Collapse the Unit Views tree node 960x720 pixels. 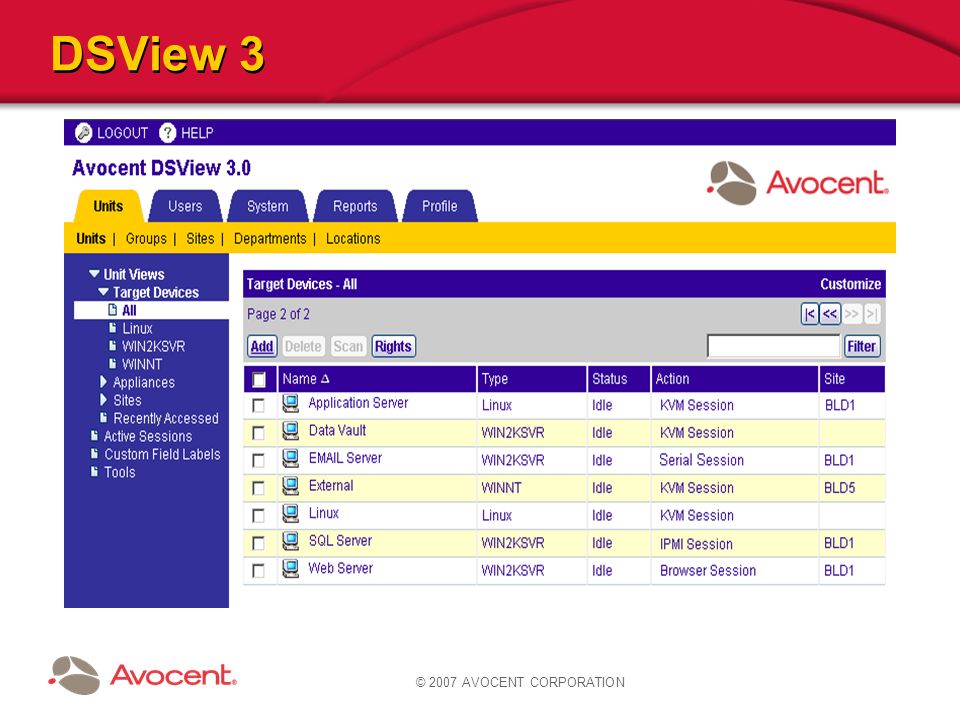94,274
